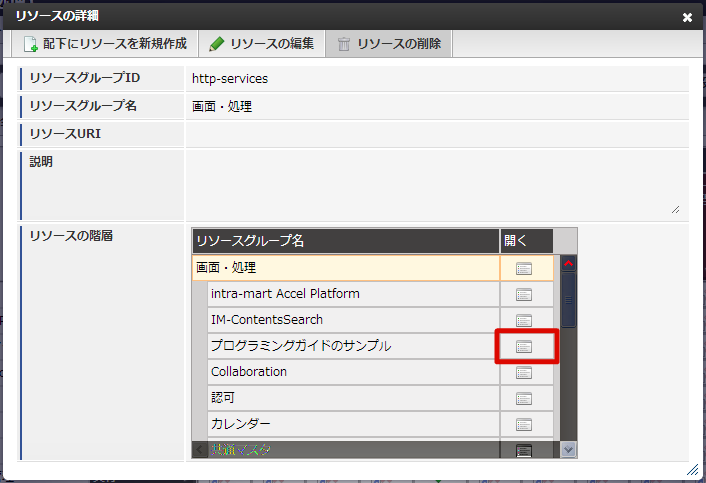Click the dialog resize handle corner
Screen dimensions: 706x483
(x=692, y=469)
